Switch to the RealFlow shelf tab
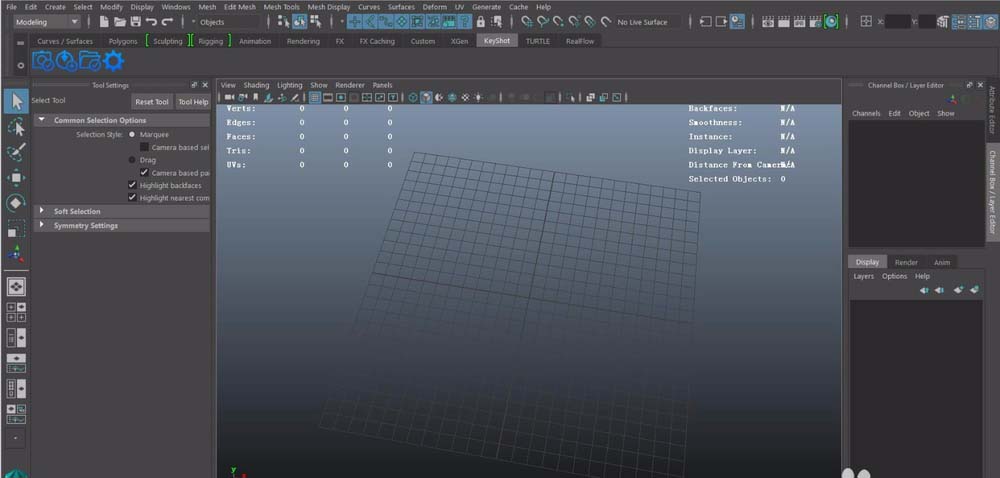The height and width of the screenshot is (478, 1000). point(580,41)
